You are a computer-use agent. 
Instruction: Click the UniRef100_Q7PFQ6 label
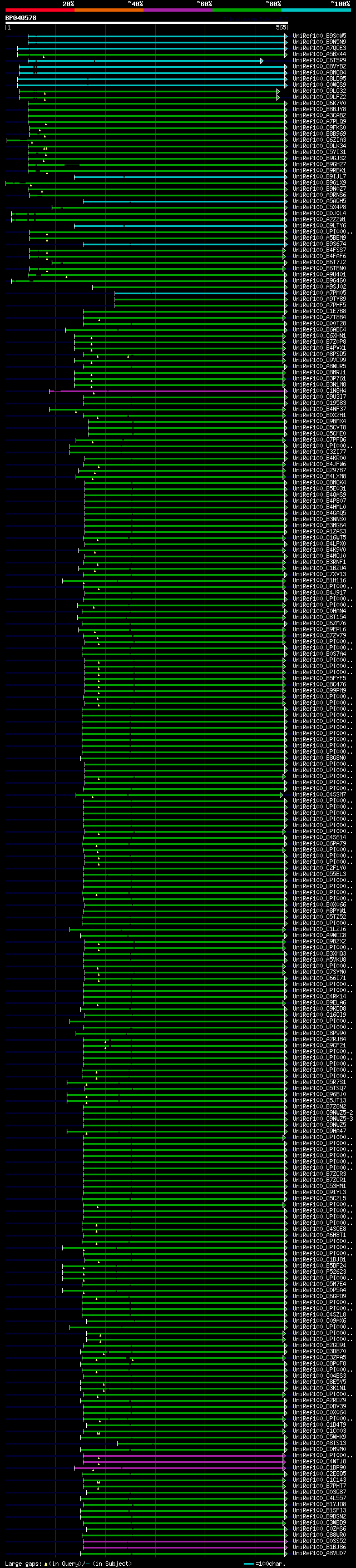pyautogui.click(x=319, y=439)
